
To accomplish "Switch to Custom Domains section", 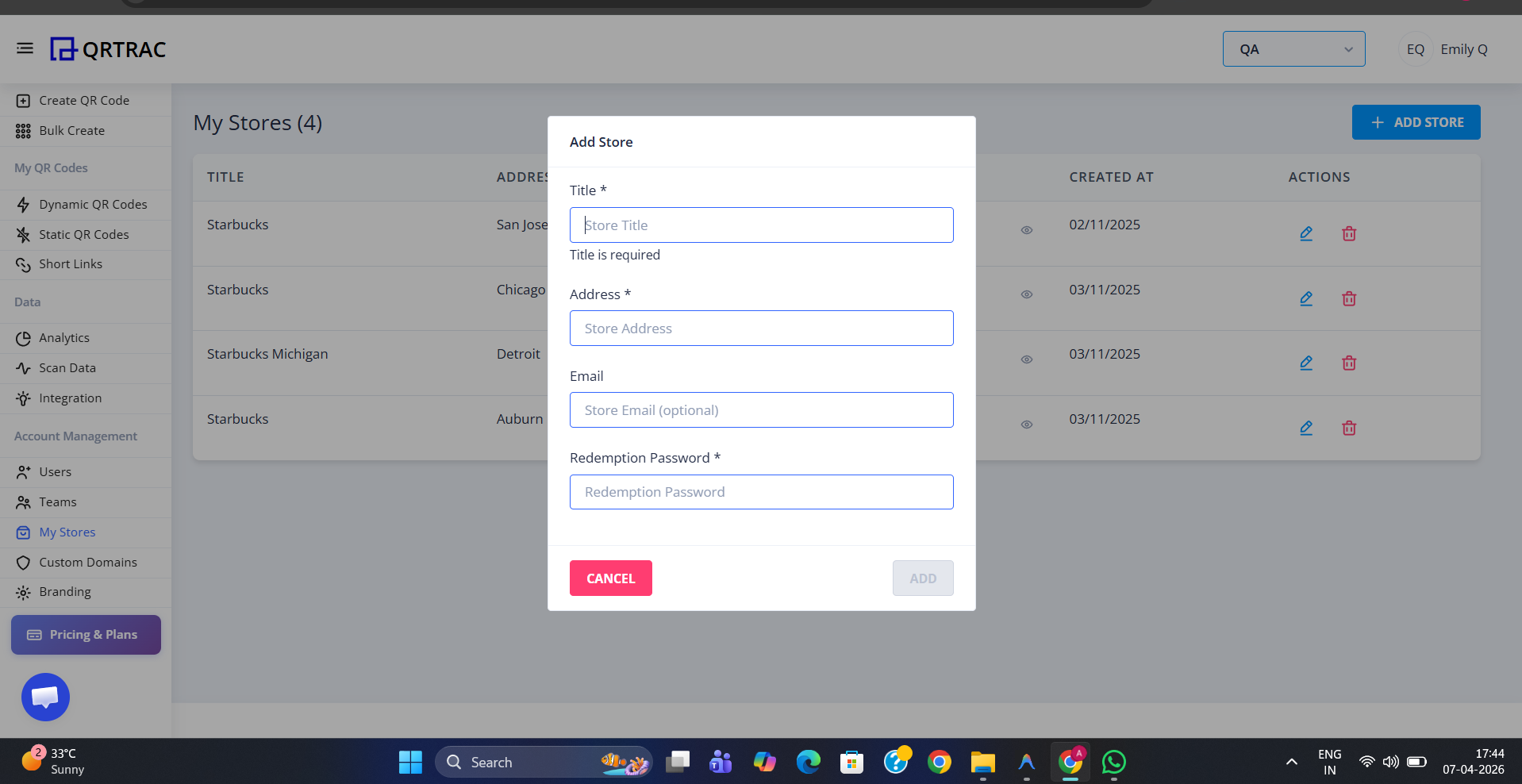I will (x=87, y=562).
